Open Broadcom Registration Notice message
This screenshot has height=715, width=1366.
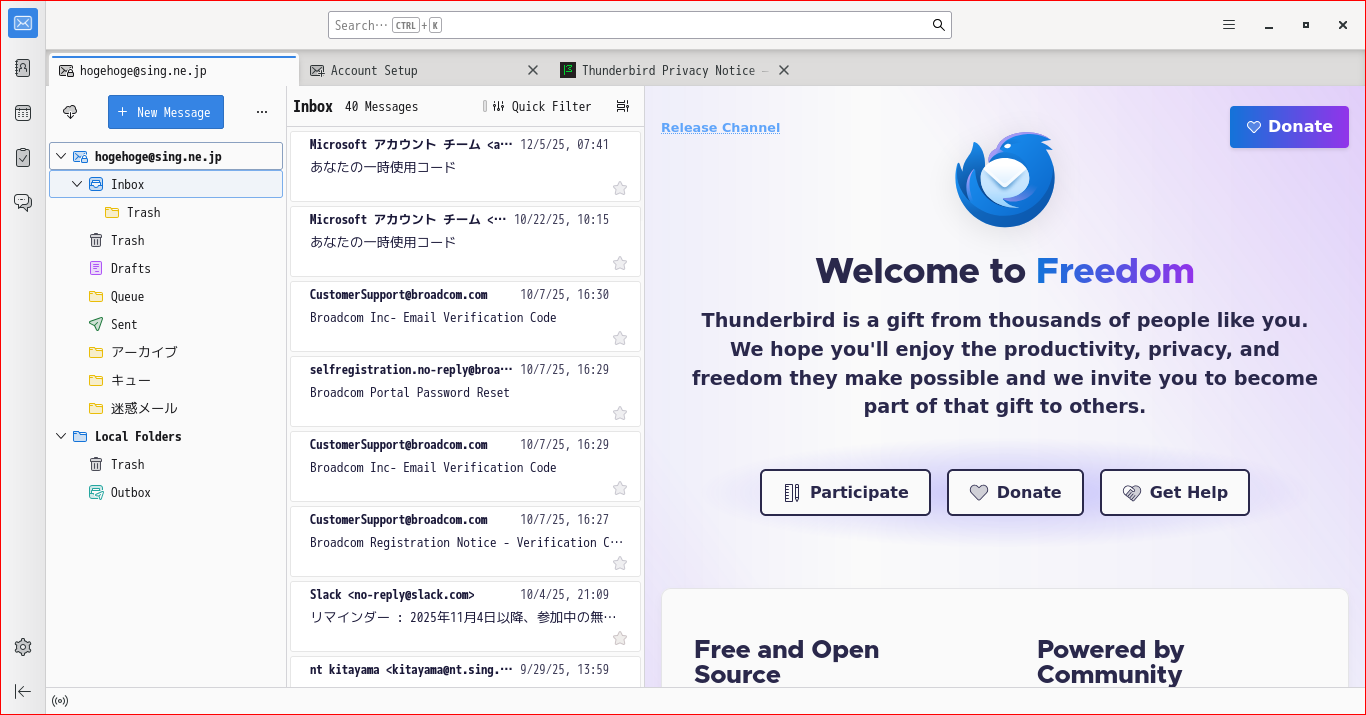[465, 541]
